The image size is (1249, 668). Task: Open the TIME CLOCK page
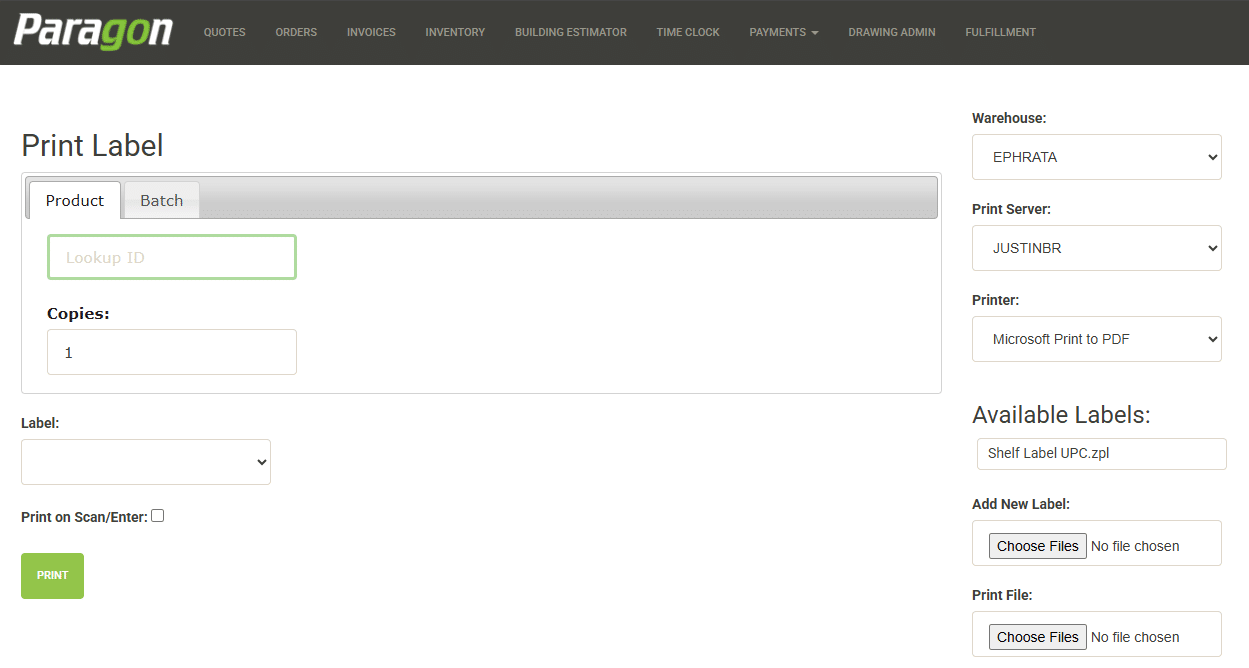point(688,31)
